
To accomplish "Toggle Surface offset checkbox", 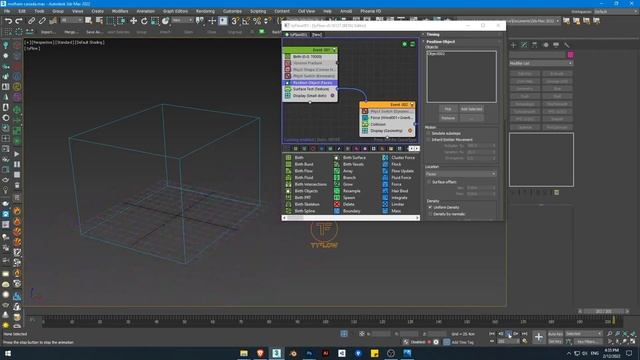I will coord(429,182).
